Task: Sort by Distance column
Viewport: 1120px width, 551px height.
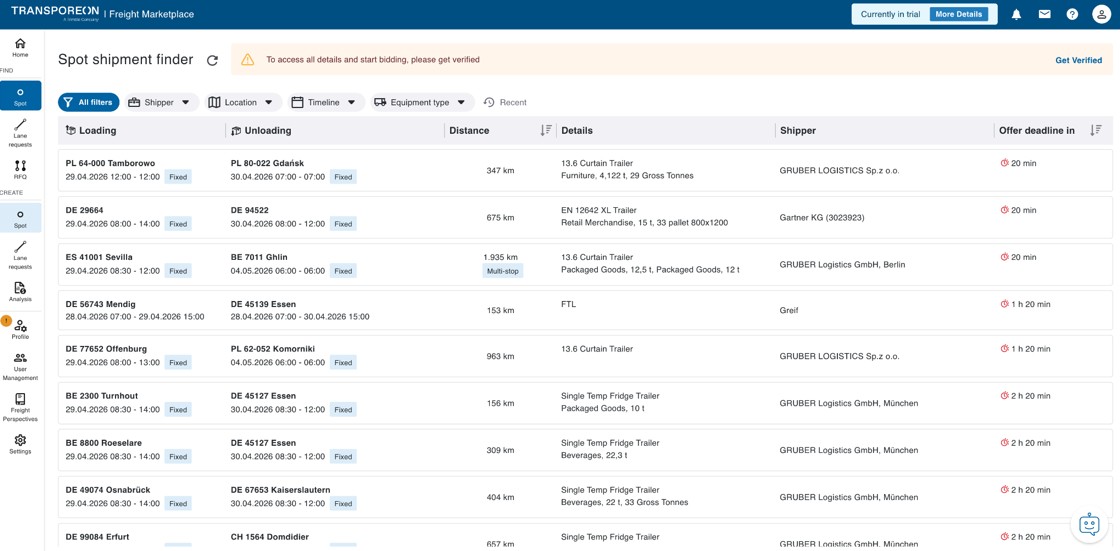Action: 546,130
